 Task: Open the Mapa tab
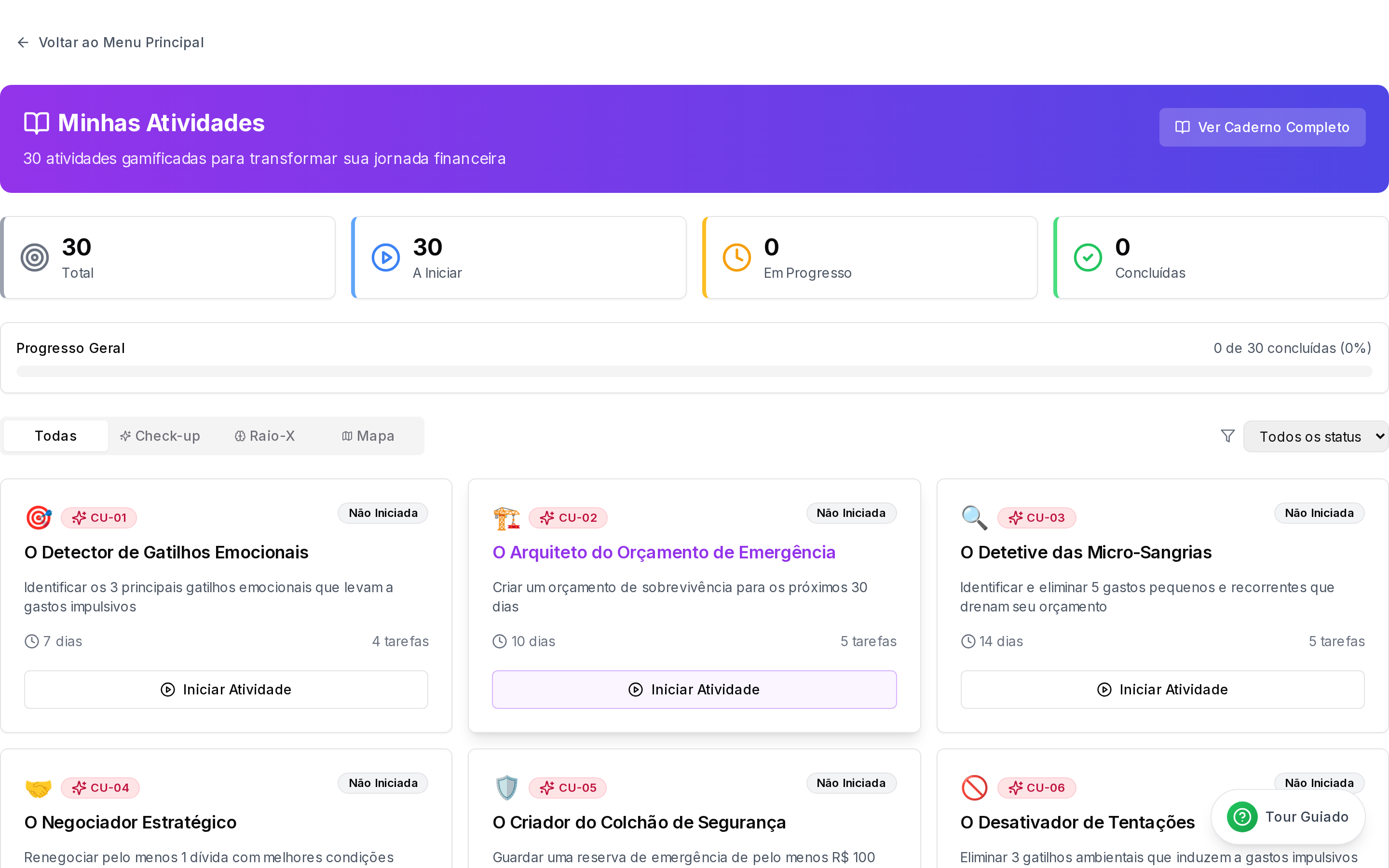tap(368, 436)
